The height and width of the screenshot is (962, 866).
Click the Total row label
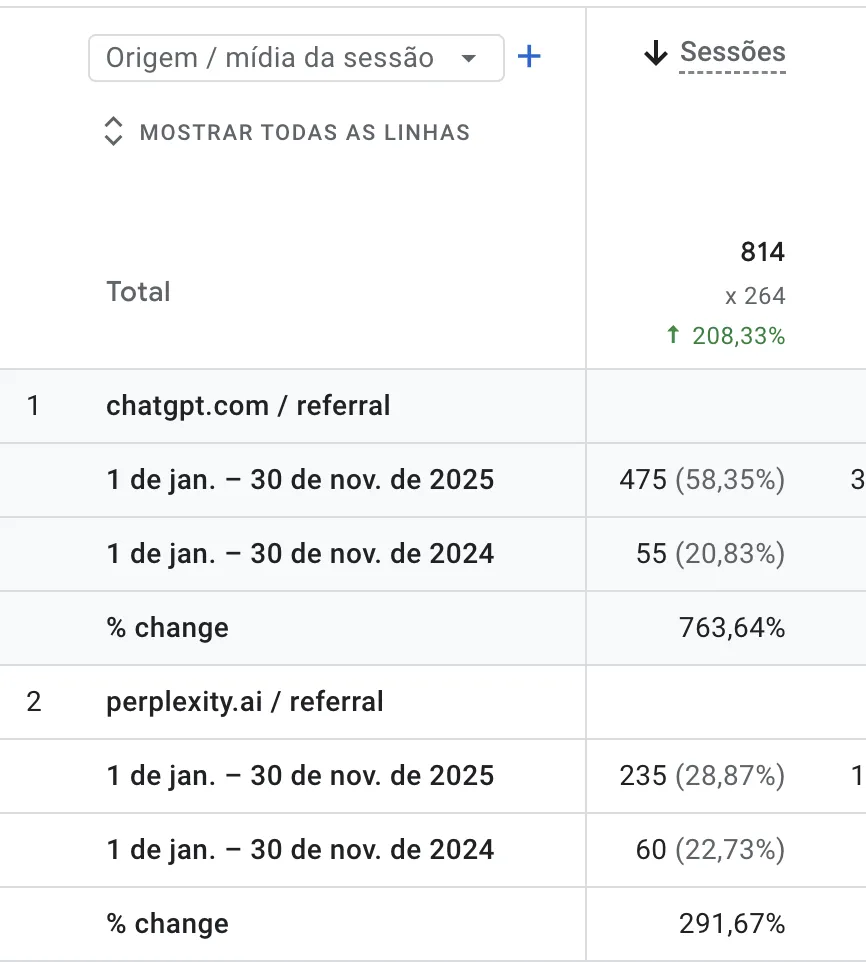tap(138, 291)
